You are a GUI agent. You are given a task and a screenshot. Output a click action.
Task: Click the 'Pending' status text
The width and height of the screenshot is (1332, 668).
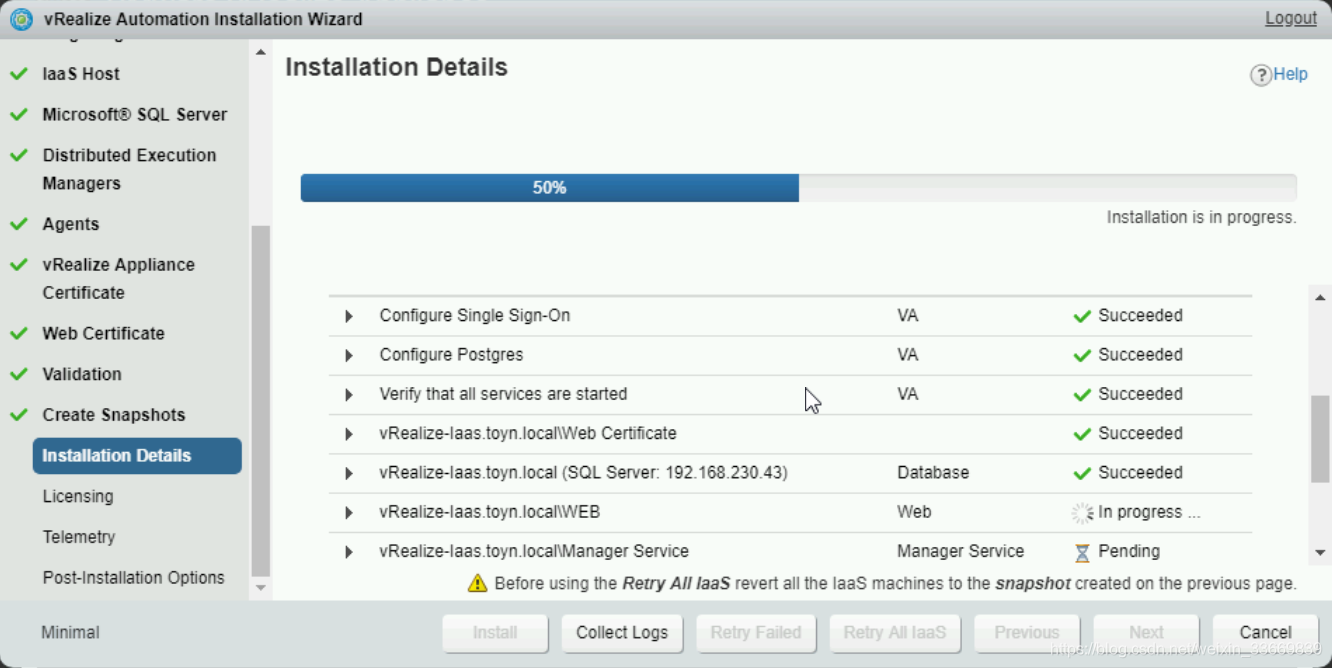[x=1129, y=551]
